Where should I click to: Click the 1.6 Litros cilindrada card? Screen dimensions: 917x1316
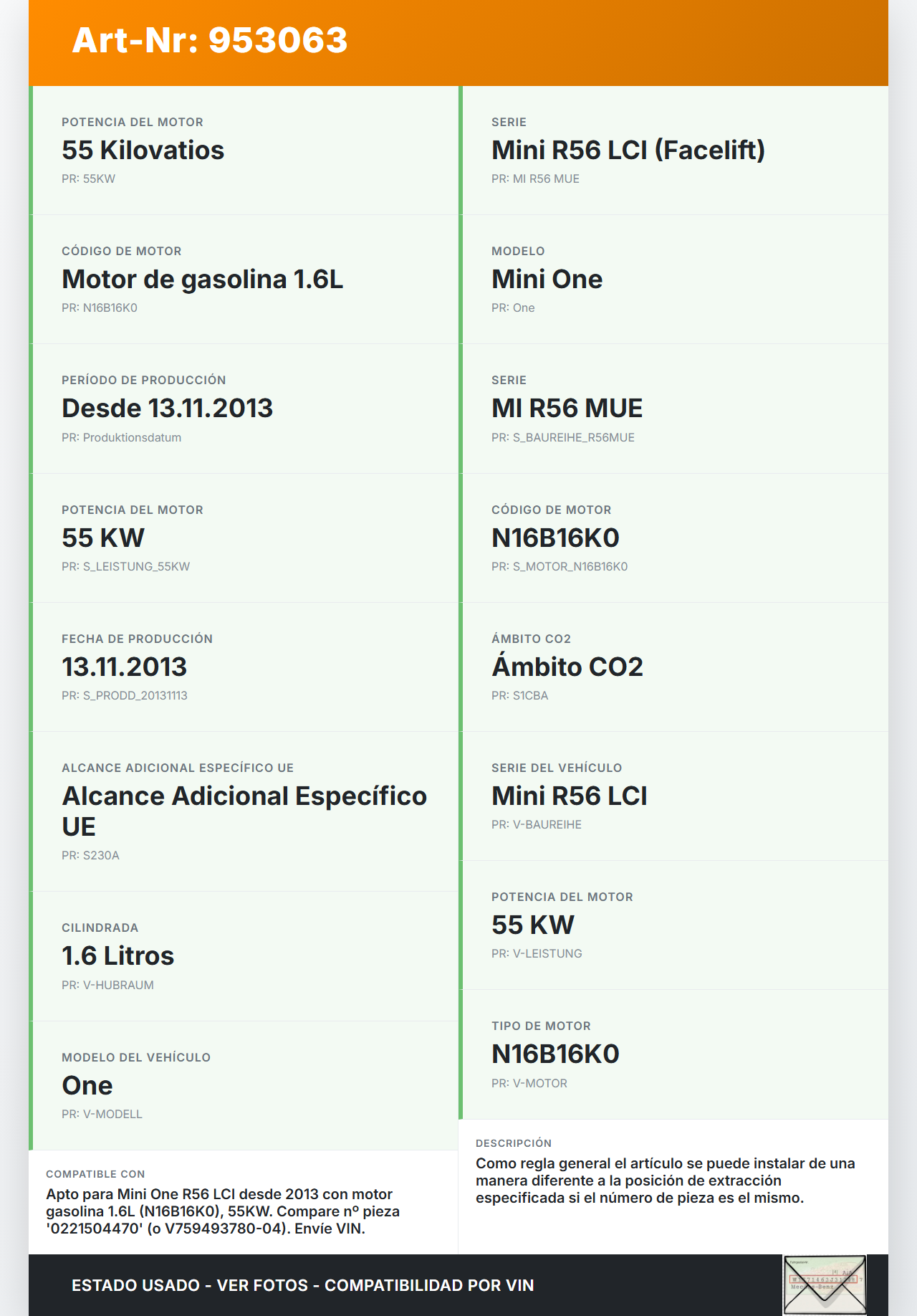coord(244,956)
